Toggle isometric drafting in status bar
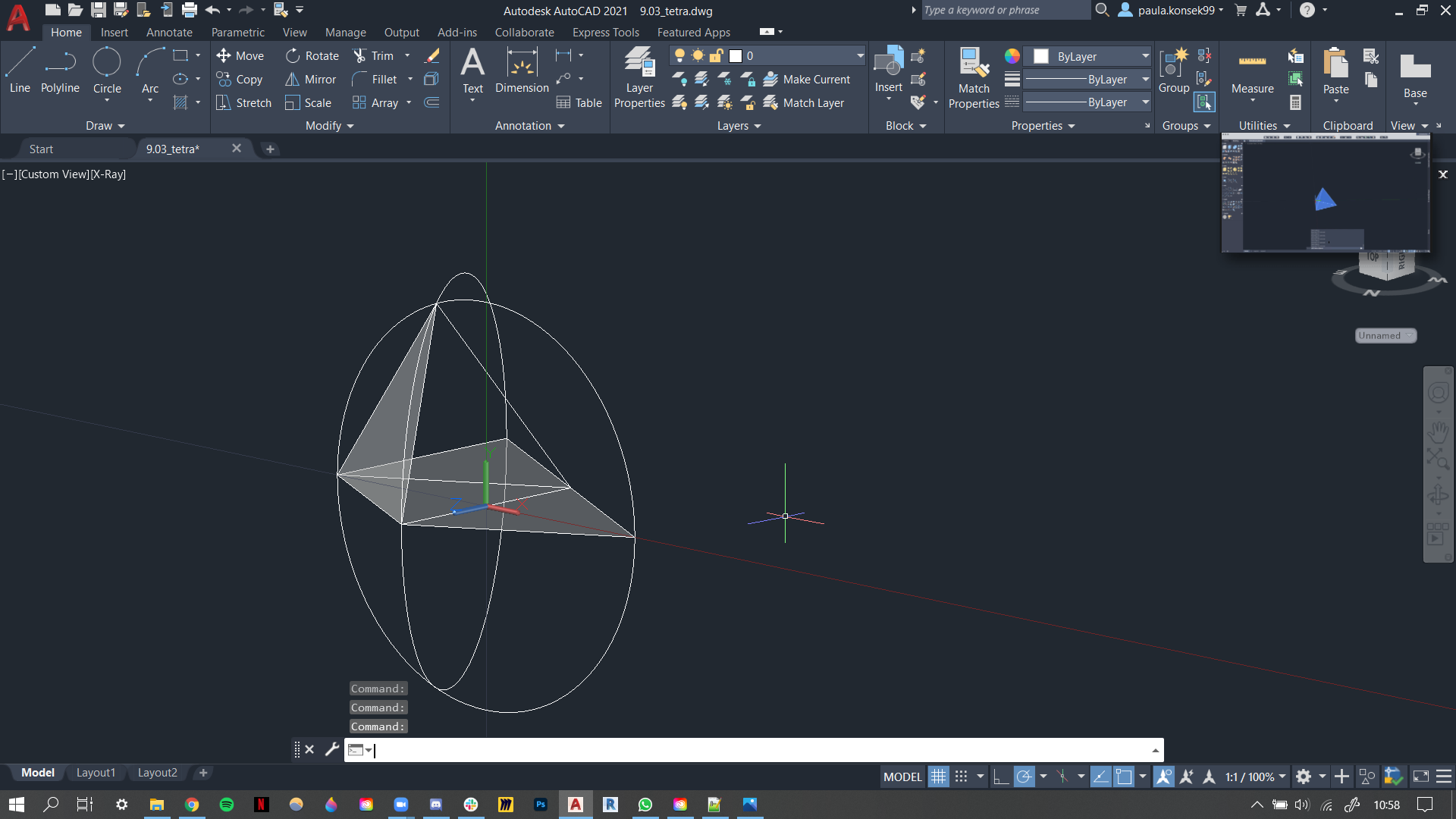 1062,777
